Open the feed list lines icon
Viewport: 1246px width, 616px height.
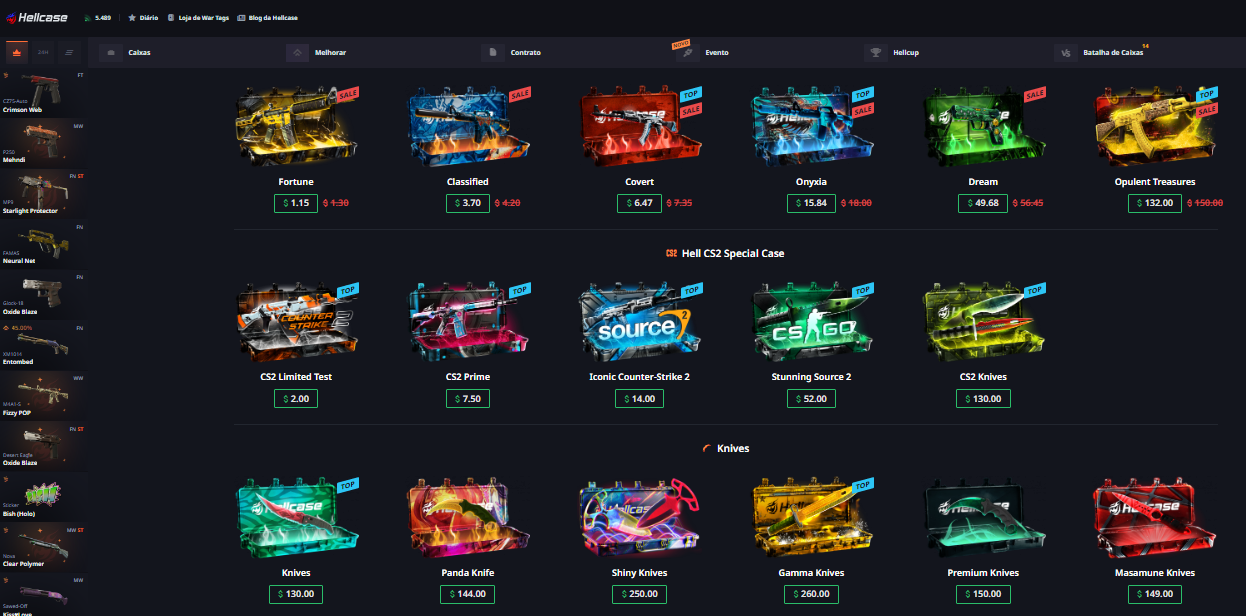69,51
